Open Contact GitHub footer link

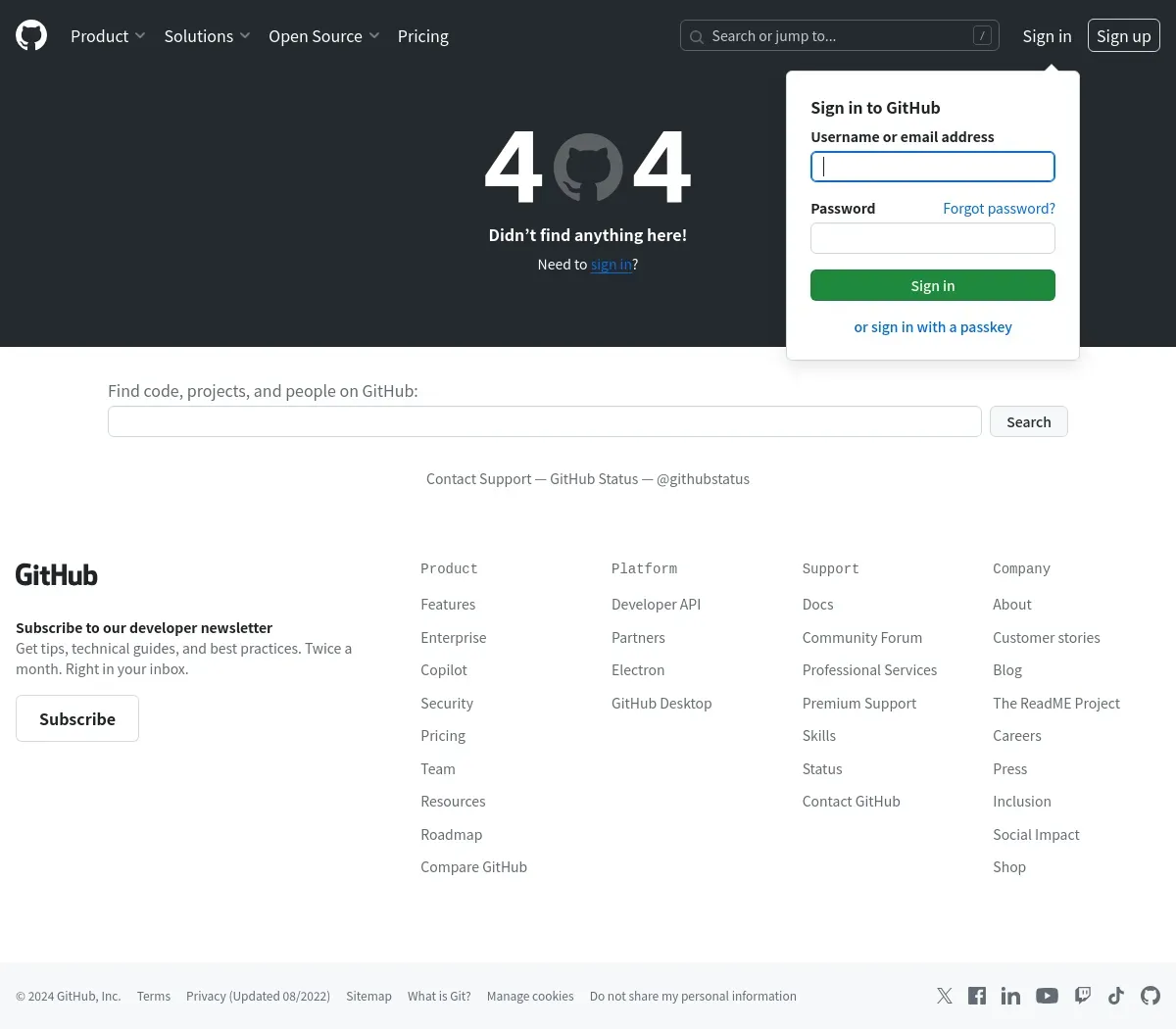(x=852, y=802)
